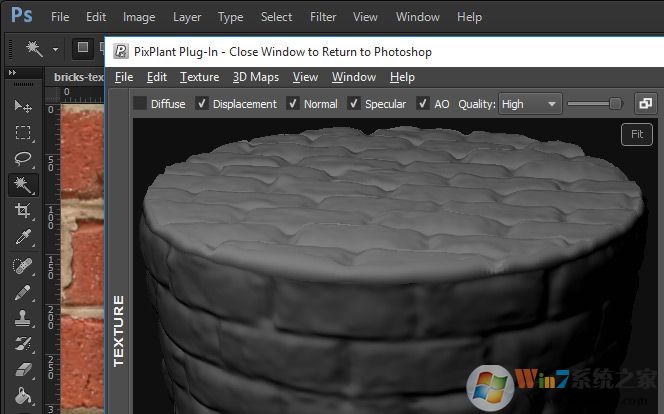This screenshot has width=664, height=414.
Task: Pick the Lasso tool
Action: click(x=22, y=158)
